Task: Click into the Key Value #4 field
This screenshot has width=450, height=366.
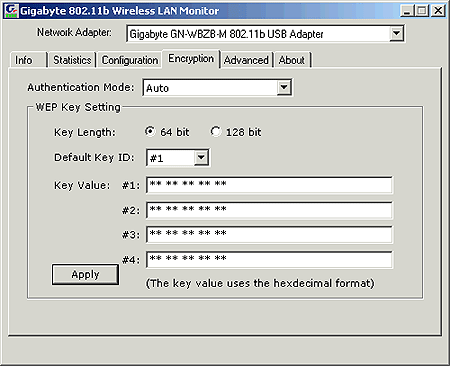Action: pyautogui.click(x=269, y=260)
